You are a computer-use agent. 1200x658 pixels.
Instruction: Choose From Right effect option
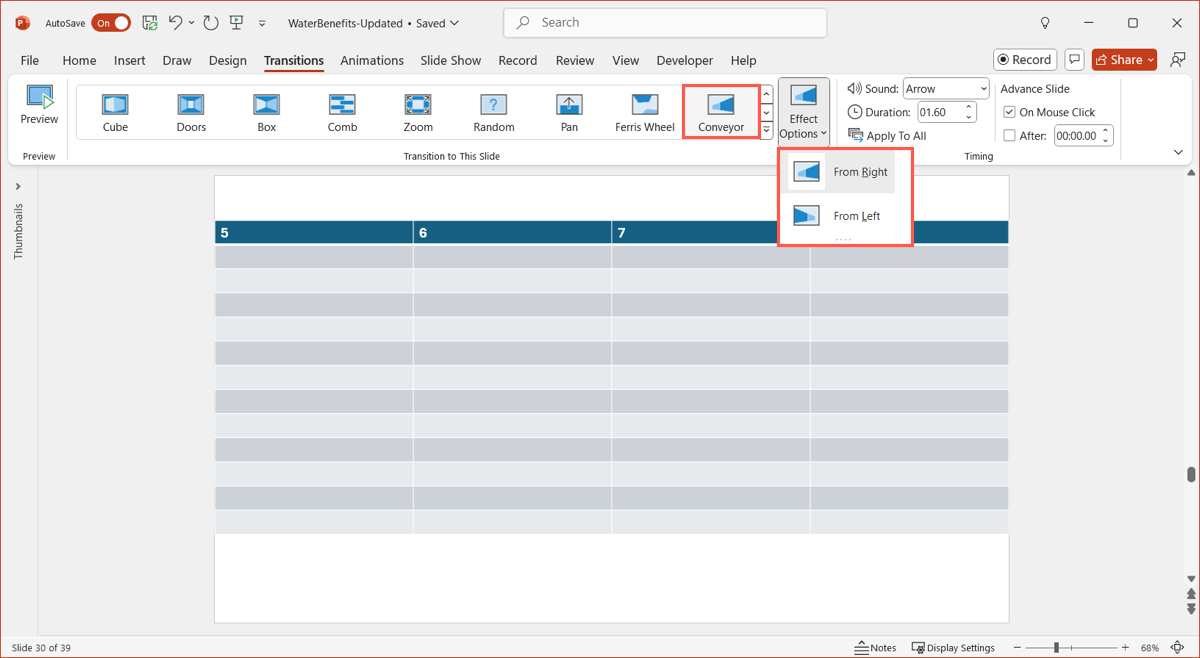click(841, 172)
